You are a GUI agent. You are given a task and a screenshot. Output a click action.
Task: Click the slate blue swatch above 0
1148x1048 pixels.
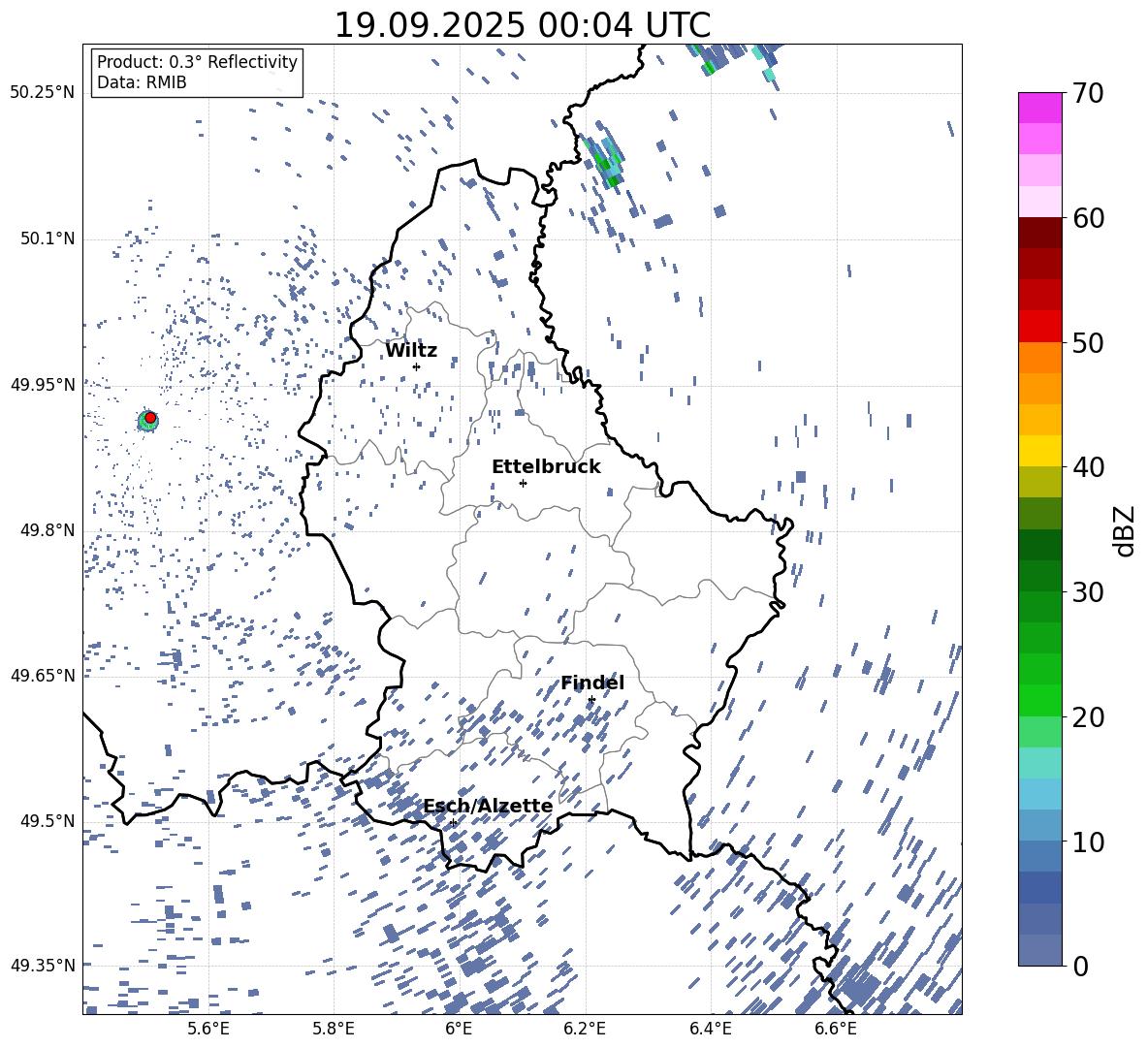1039,950
